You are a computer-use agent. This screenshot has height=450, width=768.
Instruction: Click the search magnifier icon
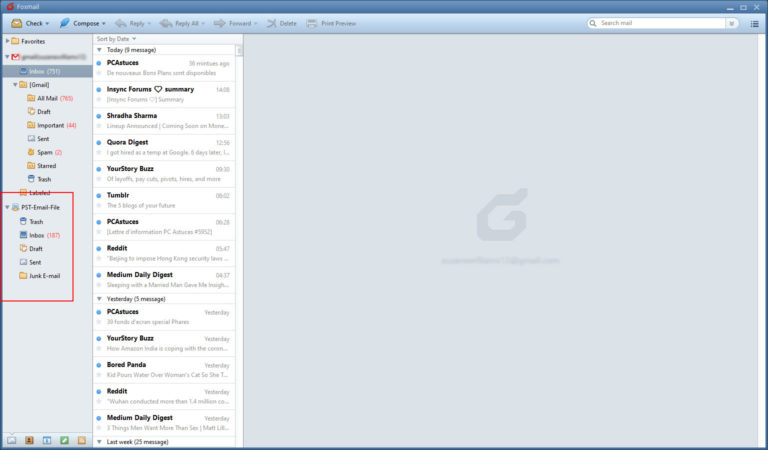593,23
